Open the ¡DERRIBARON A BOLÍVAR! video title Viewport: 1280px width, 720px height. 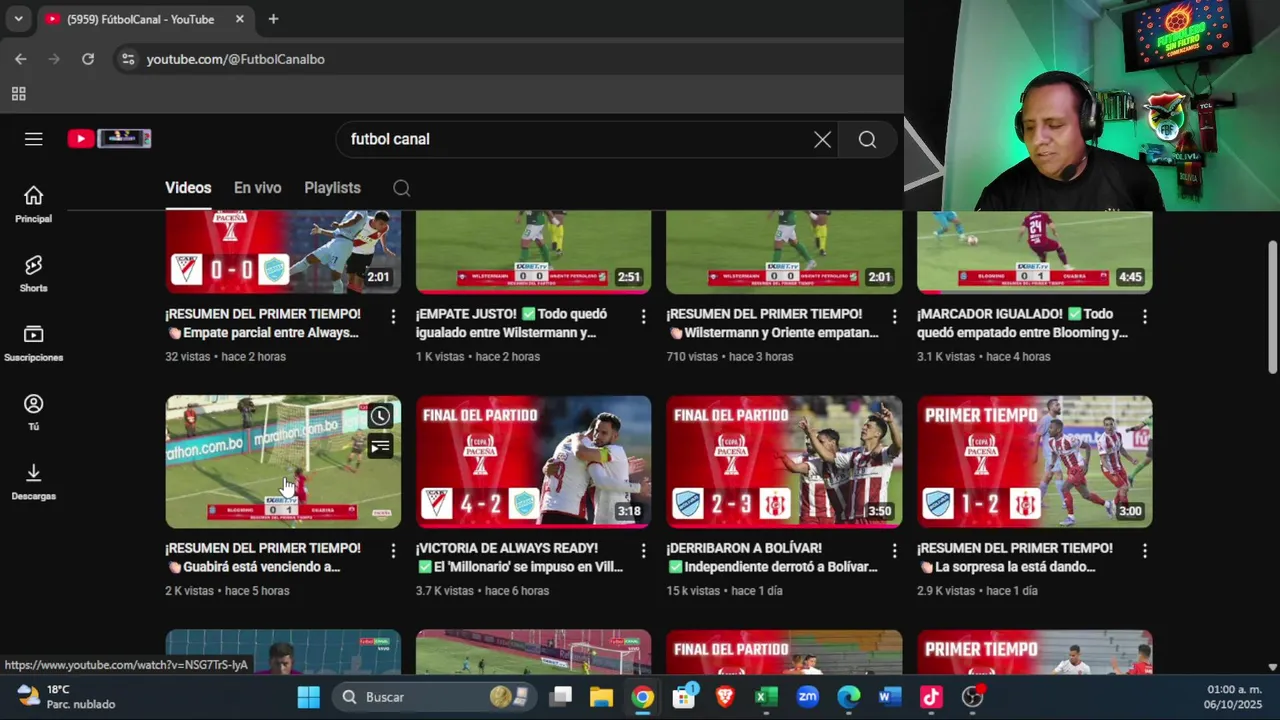pos(772,557)
